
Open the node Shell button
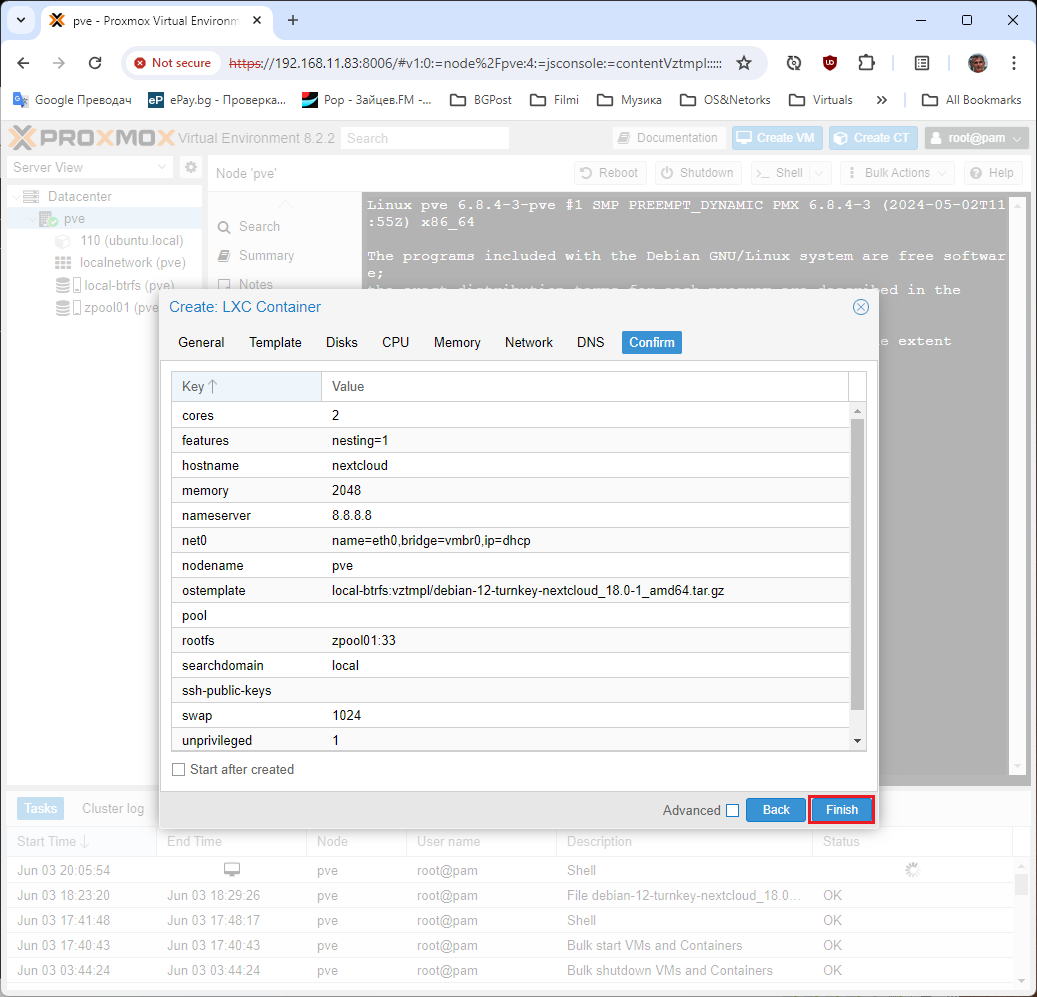780,173
